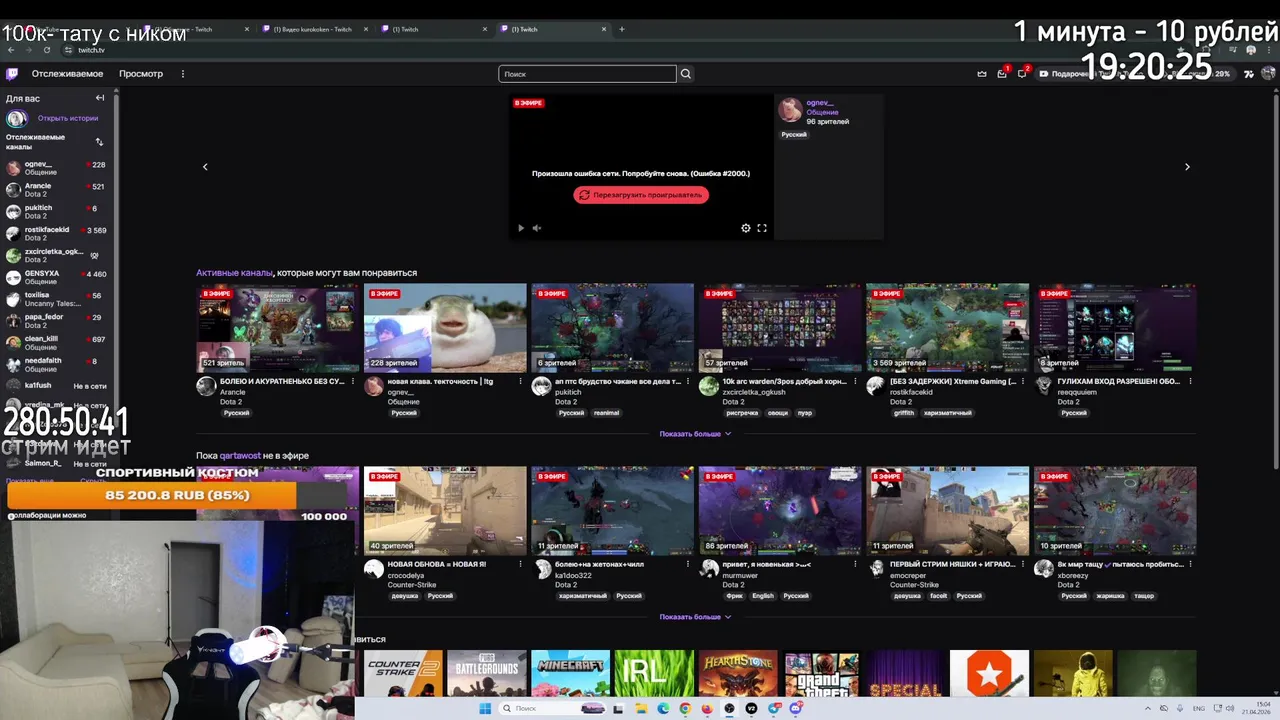Click the English tag on murmuwer card

[763, 596]
